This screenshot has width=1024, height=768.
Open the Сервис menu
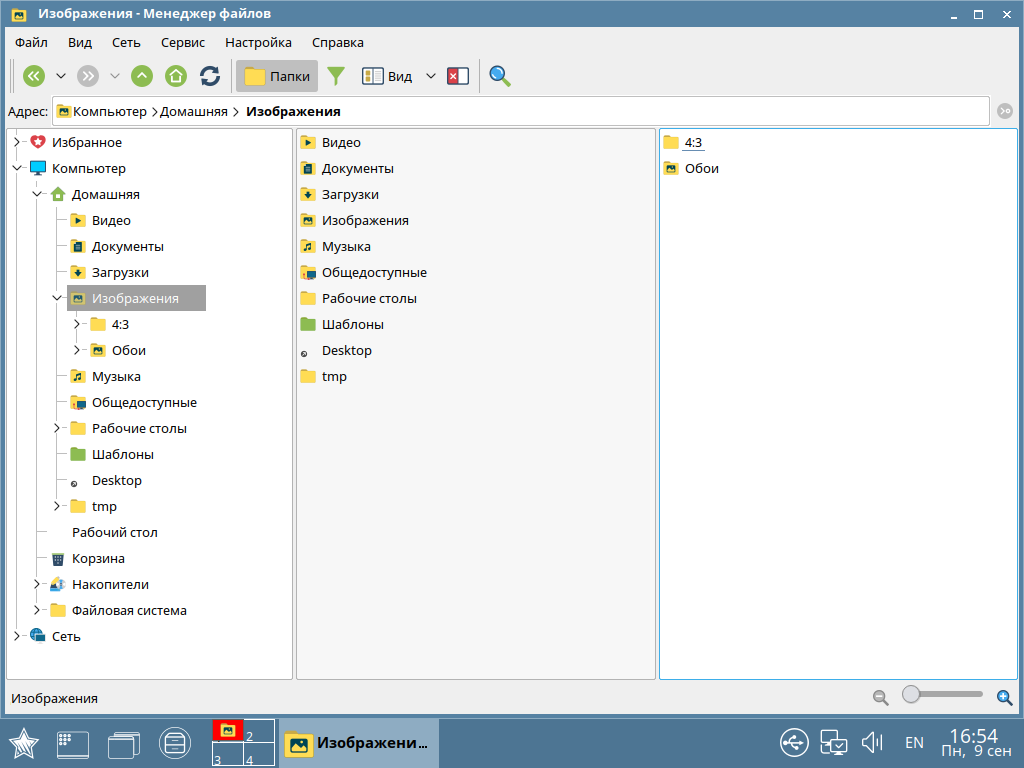[182, 43]
